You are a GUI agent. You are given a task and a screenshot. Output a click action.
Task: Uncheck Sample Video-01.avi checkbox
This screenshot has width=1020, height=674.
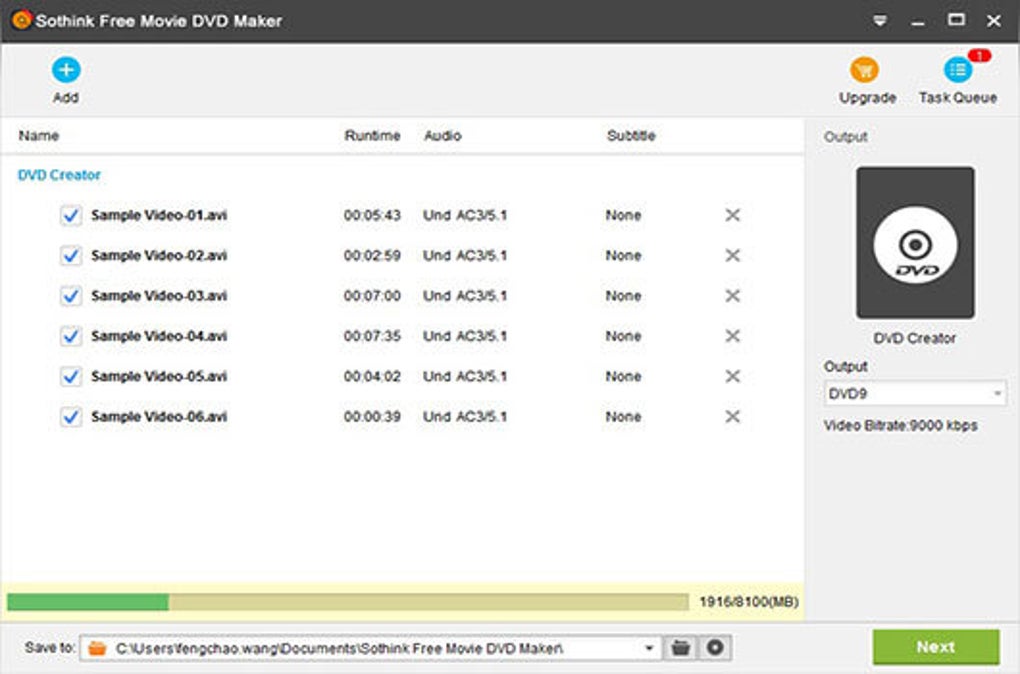[x=71, y=215]
